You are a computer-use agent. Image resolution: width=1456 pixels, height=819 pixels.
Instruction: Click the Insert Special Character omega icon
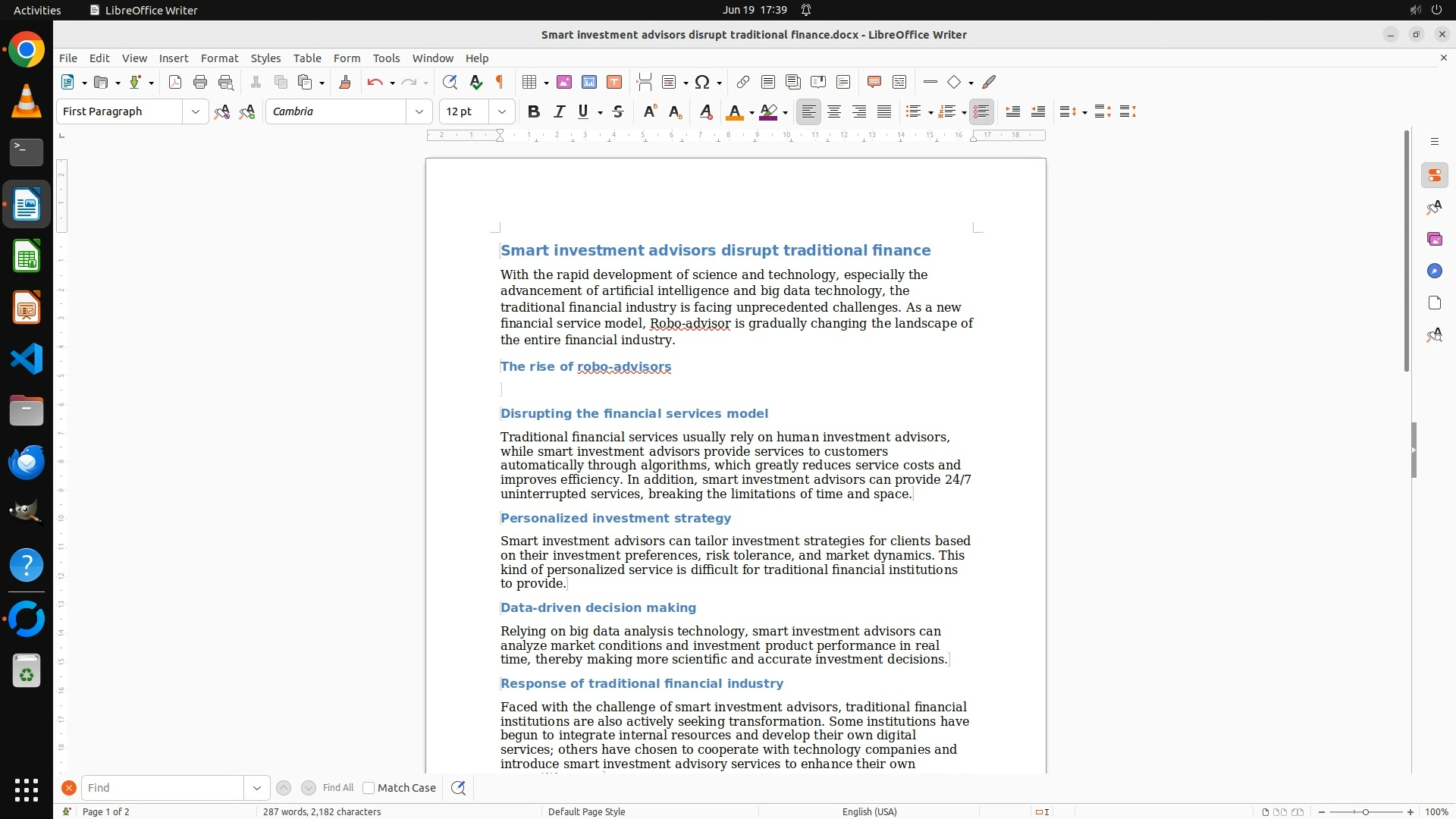[x=702, y=83]
